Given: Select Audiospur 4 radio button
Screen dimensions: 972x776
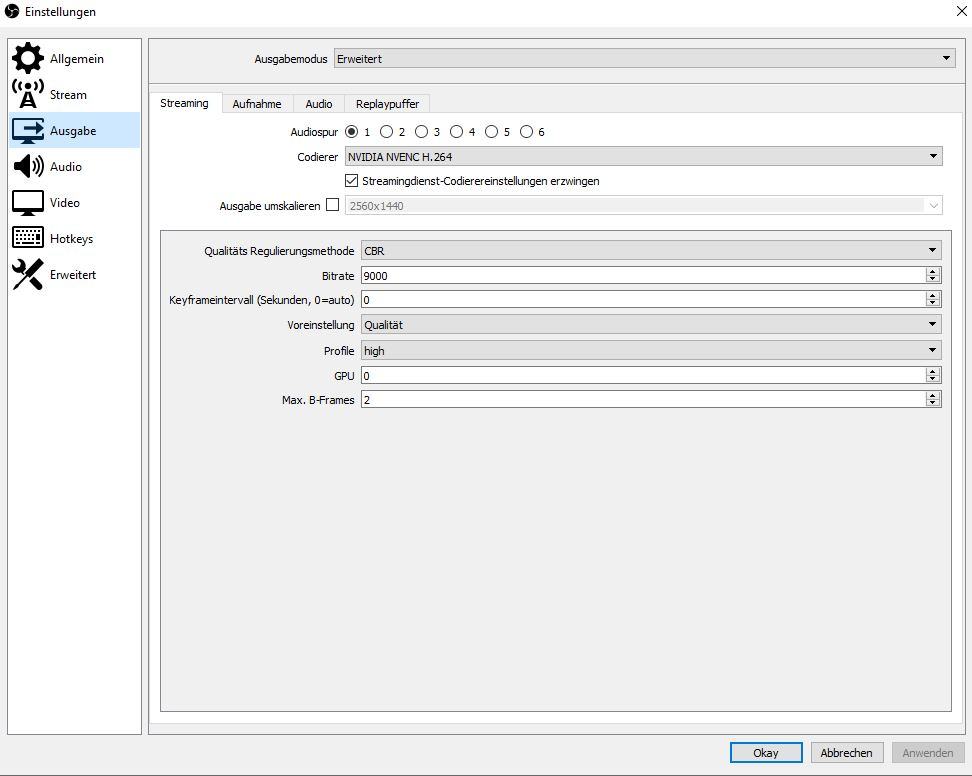Looking at the screenshot, I should point(456,131).
